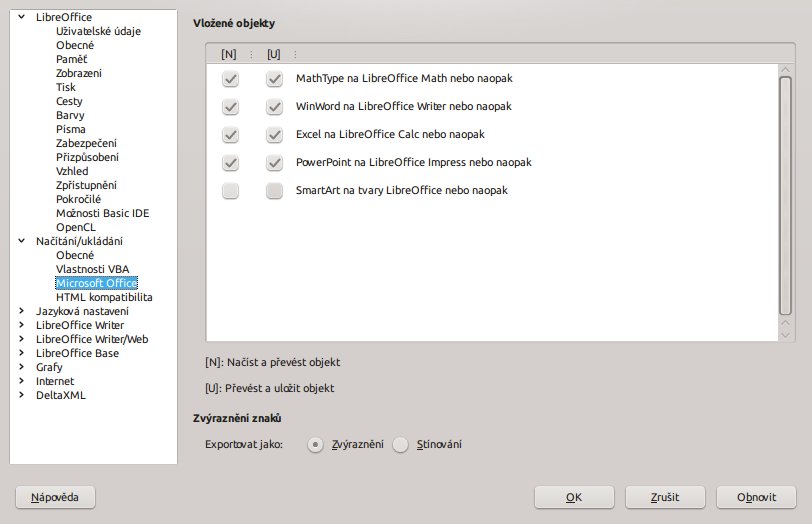Select the SmartArt conversion row text
Screen dimensions: 812x524
click(x=401, y=190)
